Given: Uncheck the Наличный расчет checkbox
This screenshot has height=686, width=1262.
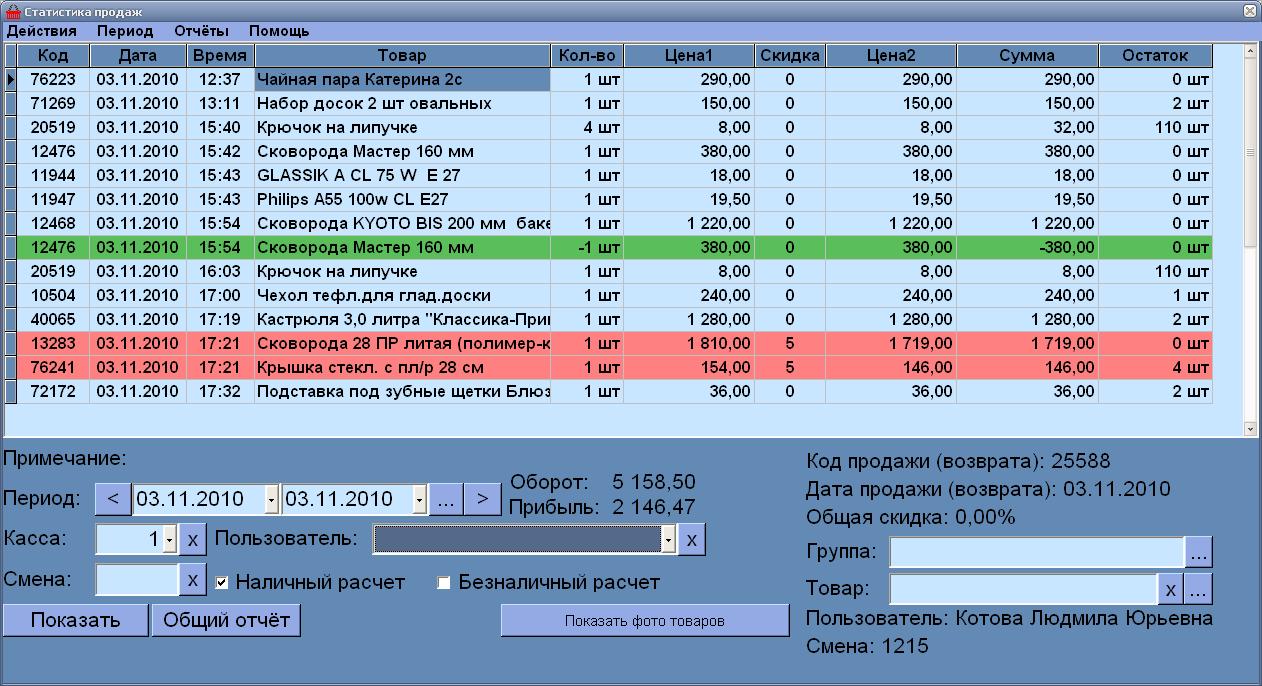Looking at the screenshot, I should [222, 582].
